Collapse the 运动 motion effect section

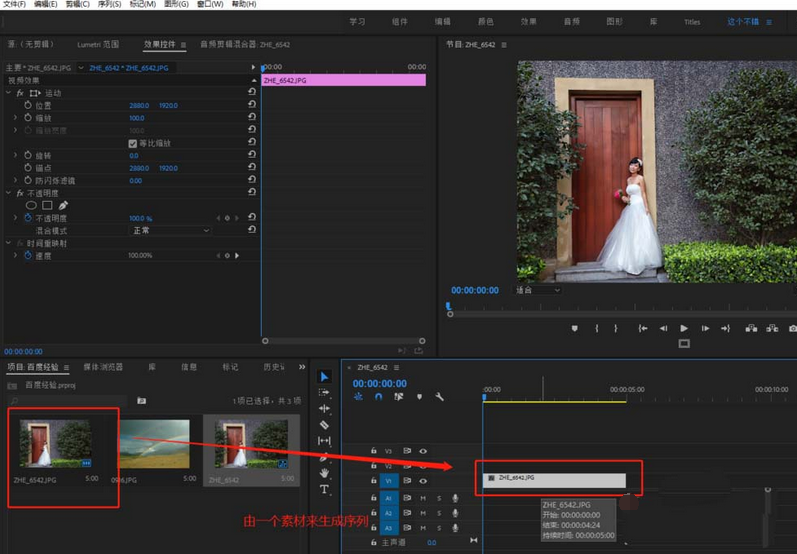point(8,93)
